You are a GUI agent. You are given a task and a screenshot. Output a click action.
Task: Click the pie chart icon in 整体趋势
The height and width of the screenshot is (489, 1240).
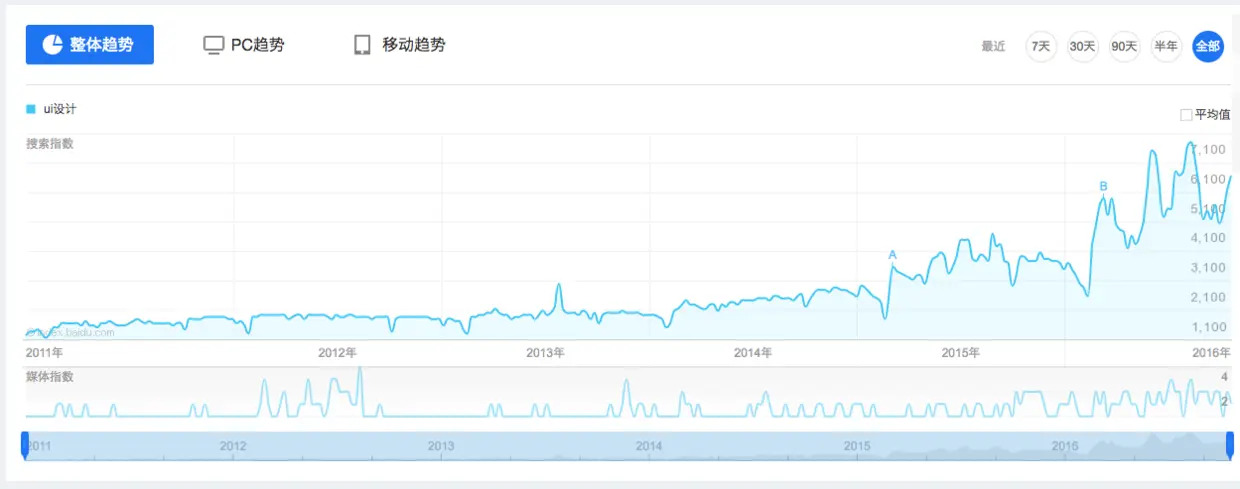point(52,45)
